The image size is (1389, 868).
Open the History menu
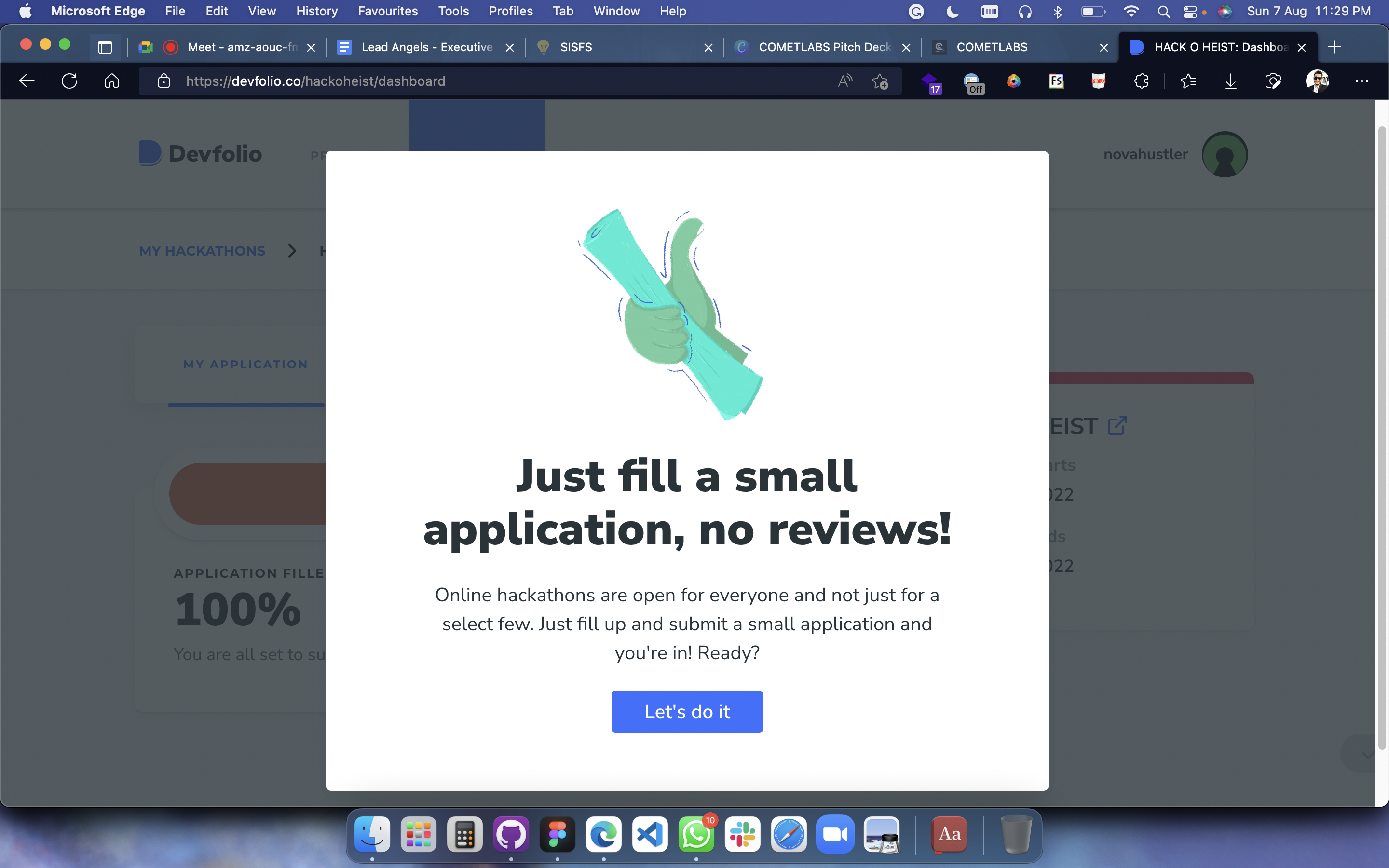click(317, 12)
